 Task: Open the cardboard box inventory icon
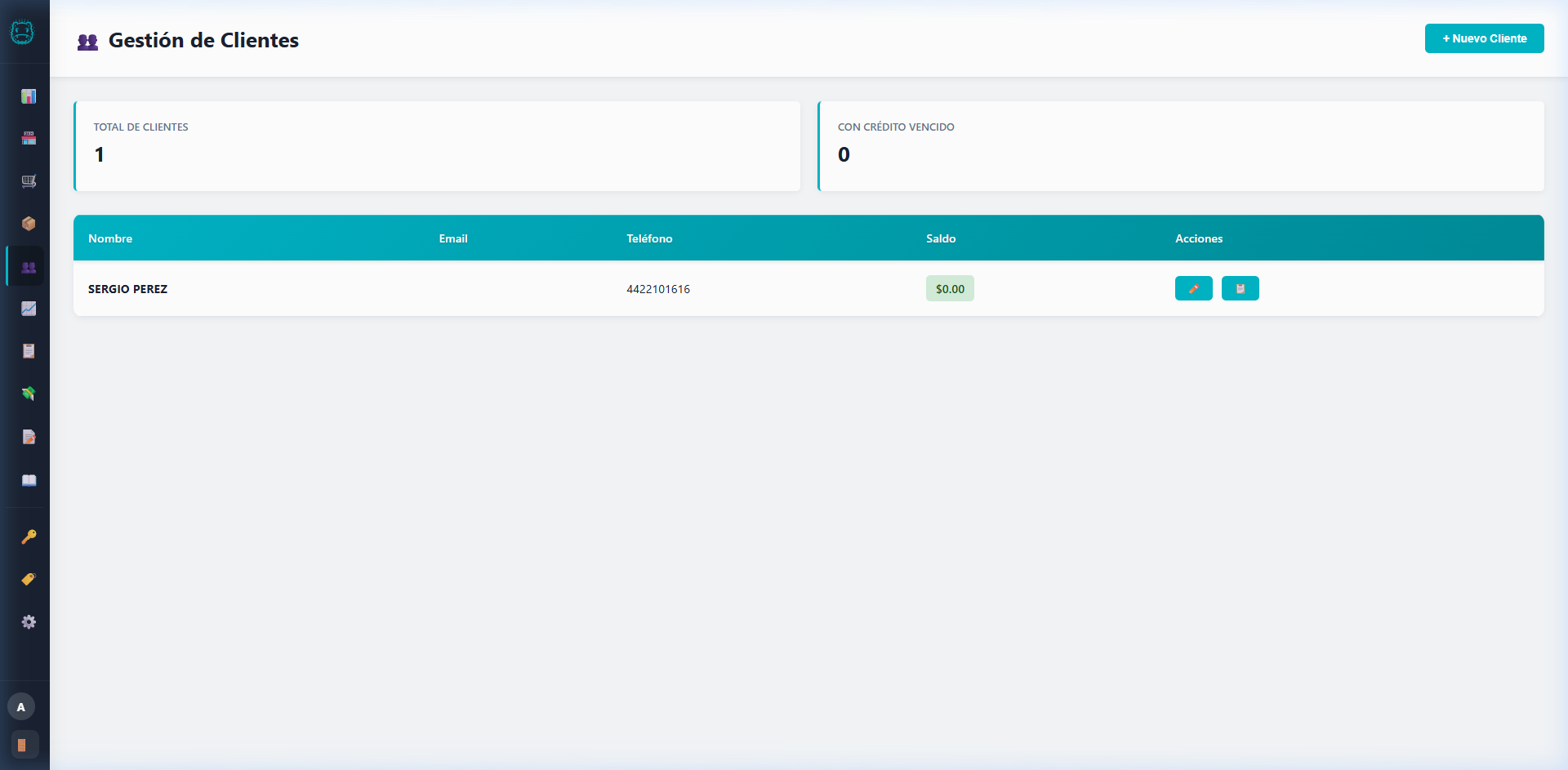[x=29, y=224]
